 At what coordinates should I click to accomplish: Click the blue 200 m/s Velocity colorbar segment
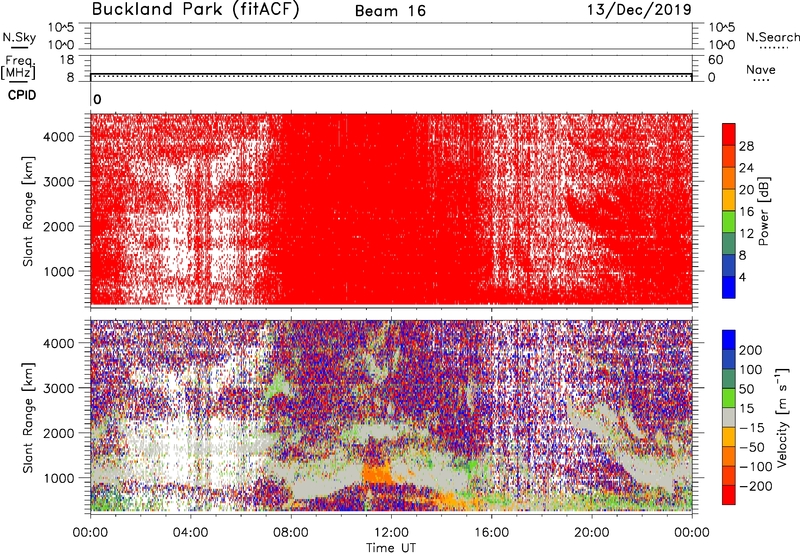point(729,340)
